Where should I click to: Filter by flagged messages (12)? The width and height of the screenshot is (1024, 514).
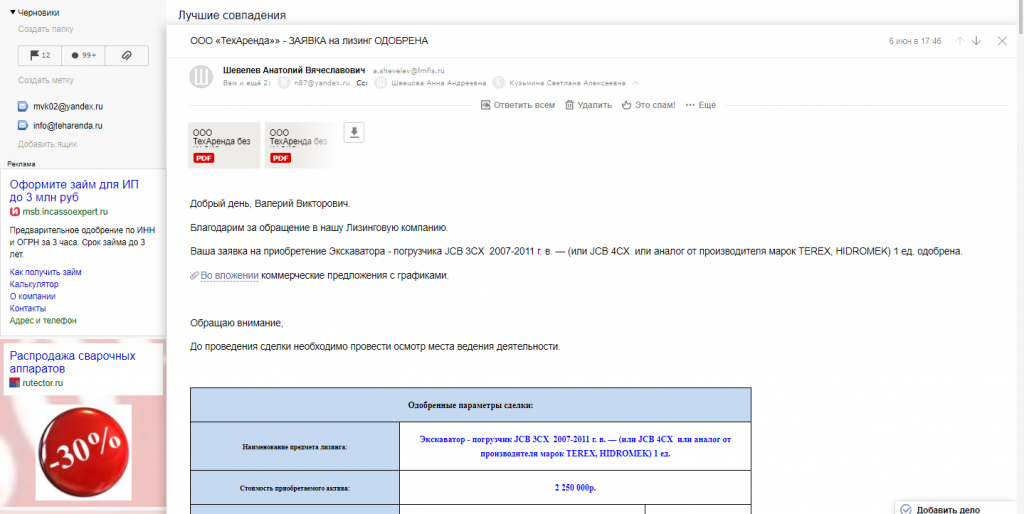(x=40, y=56)
